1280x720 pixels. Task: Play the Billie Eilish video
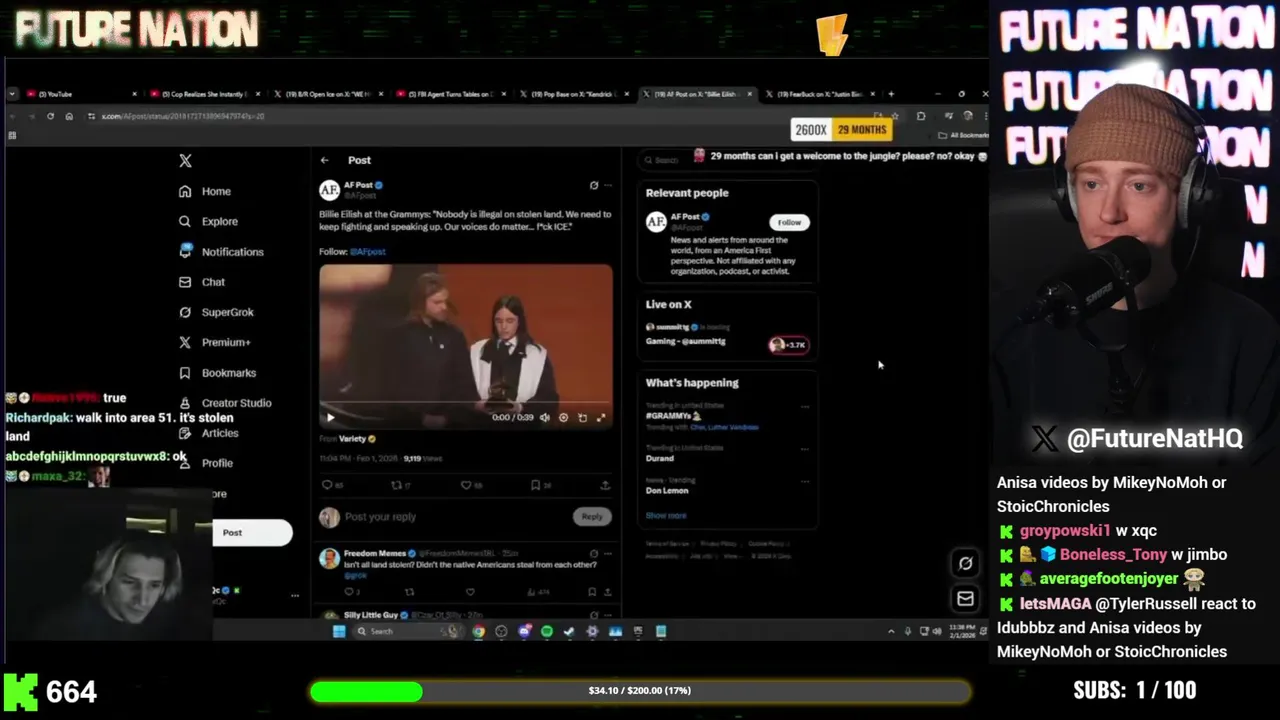330,417
